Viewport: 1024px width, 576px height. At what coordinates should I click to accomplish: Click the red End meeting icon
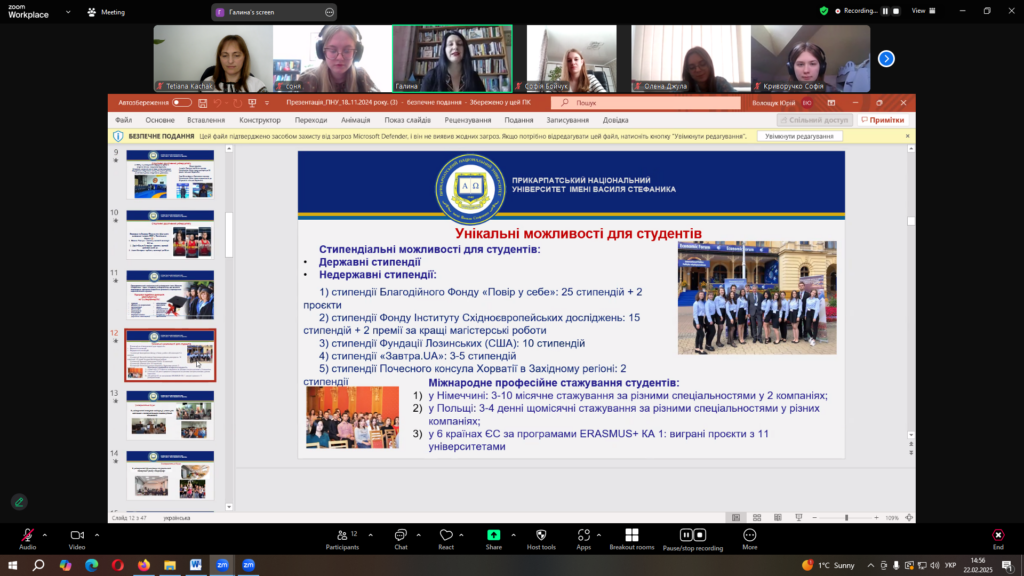pos(997,535)
